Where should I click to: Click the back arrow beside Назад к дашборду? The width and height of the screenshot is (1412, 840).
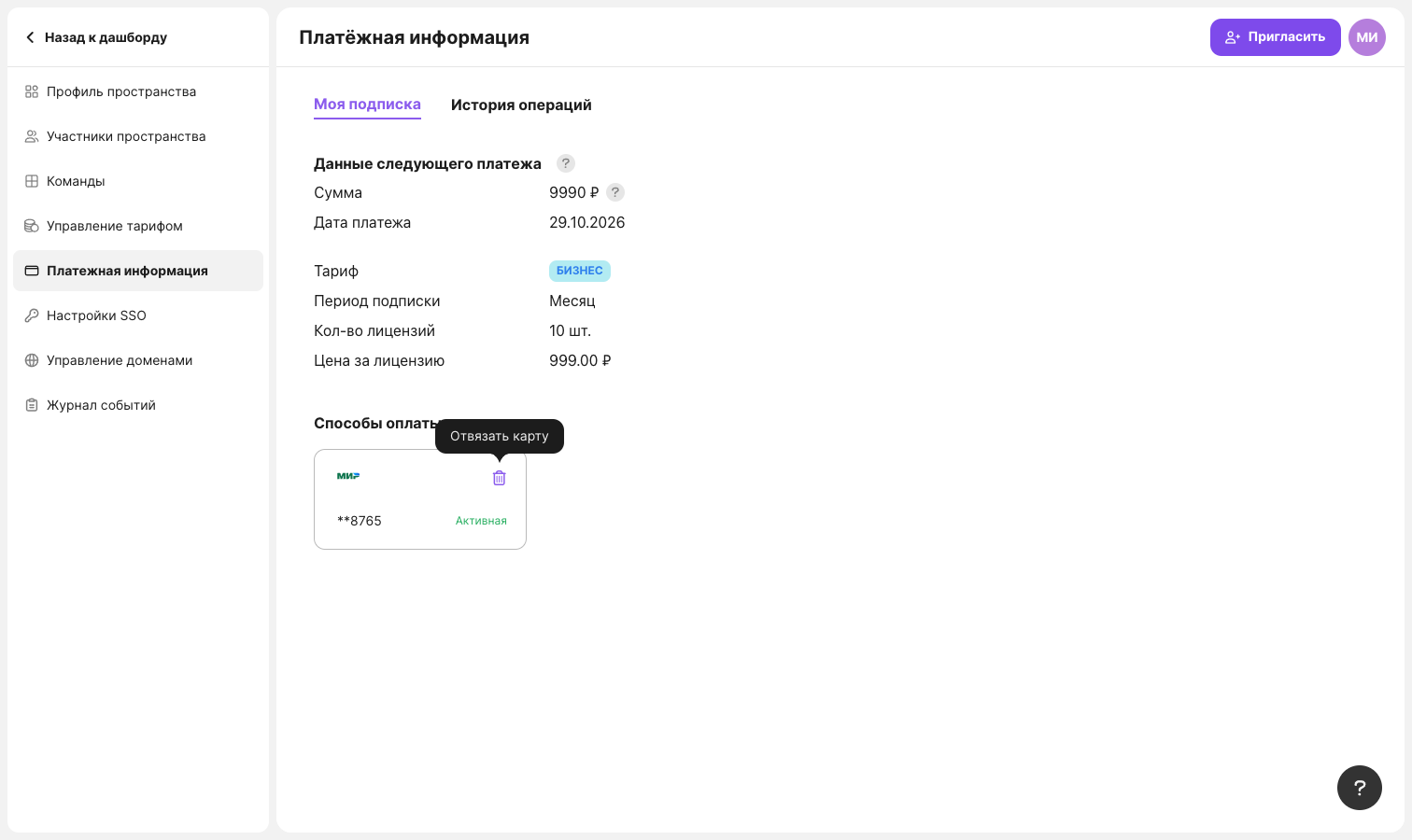[30, 37]
